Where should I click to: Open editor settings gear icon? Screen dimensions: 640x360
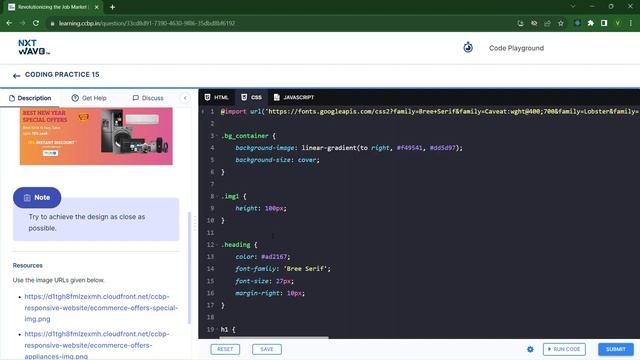[x=530, y=349]
